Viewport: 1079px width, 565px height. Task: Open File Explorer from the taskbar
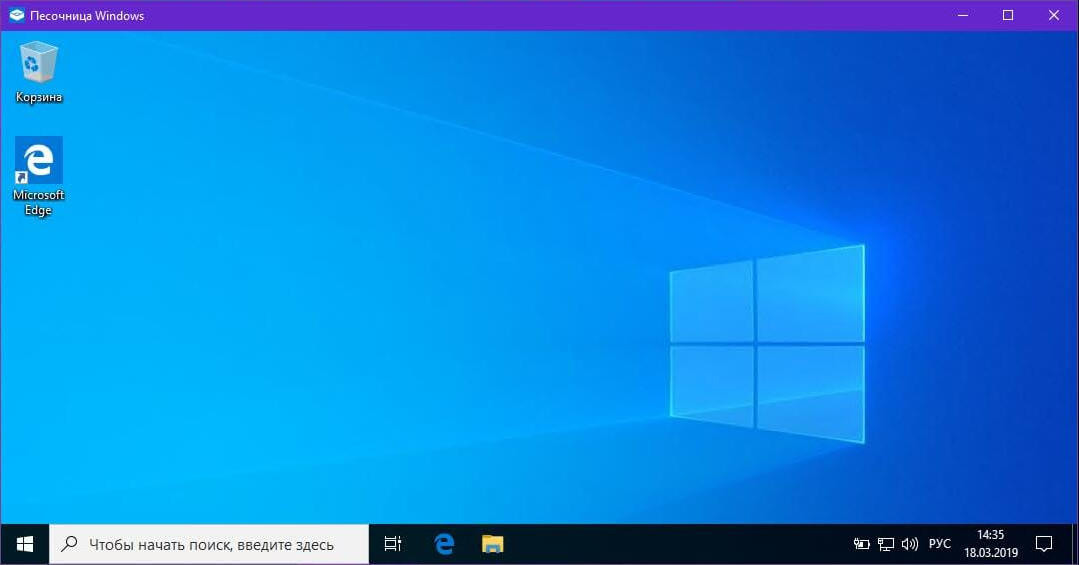(x=492, y=544)
